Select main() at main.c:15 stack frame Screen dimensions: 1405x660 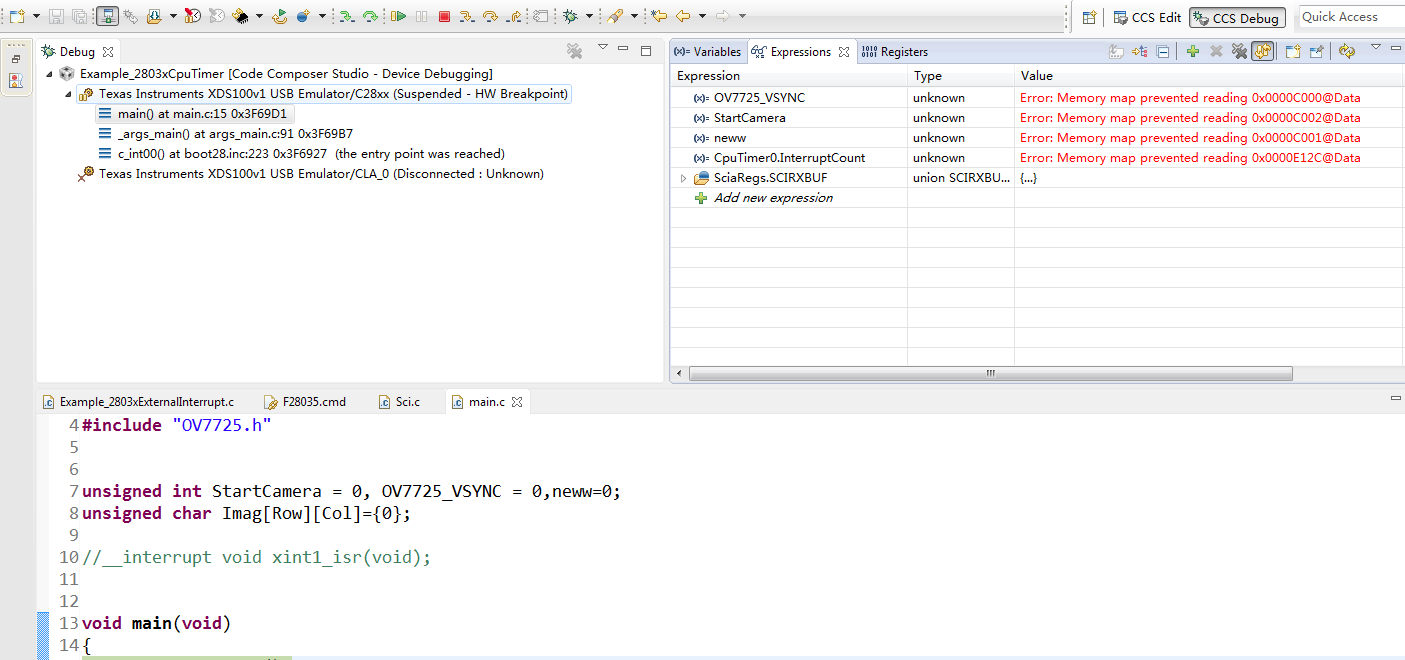coord(195,114)
